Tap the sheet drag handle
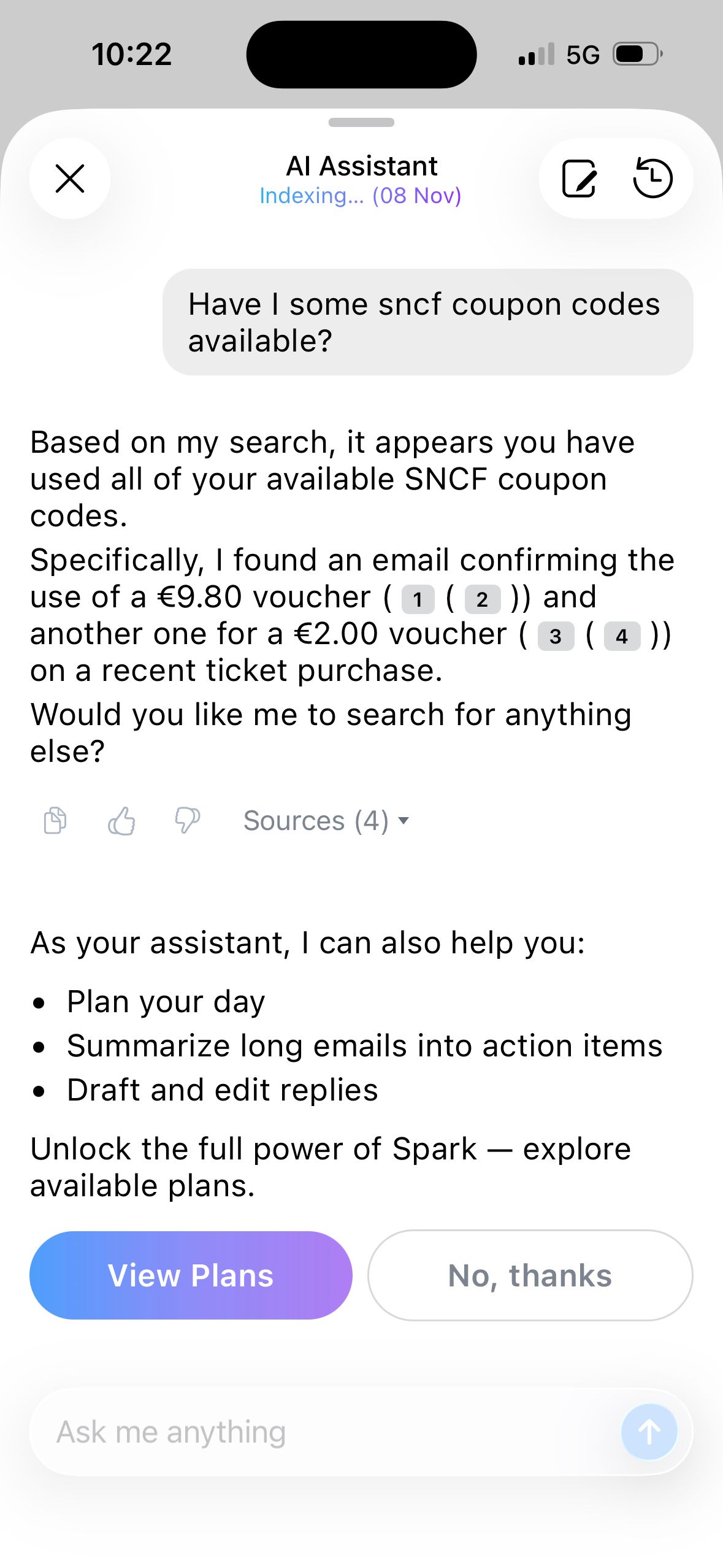The width and height of the screenshot is (723, 1568). click(x=361, y=122)
